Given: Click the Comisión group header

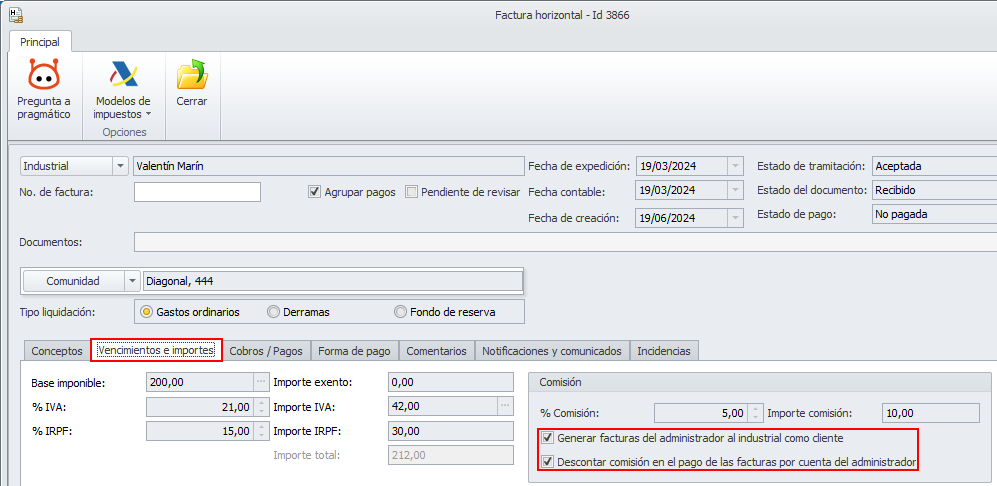Looking at the screenshot, I should click(x=760, y=382).
